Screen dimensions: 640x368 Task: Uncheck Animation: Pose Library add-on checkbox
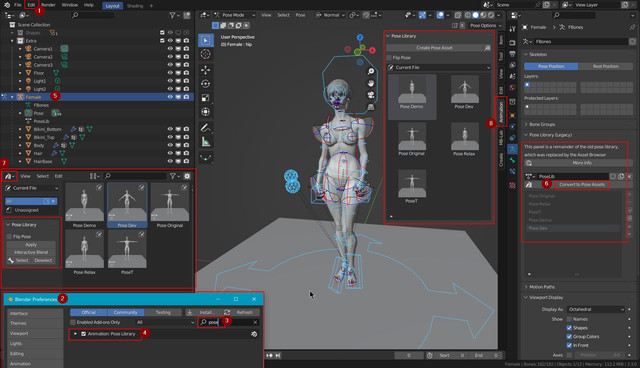(x=84, y=334)
